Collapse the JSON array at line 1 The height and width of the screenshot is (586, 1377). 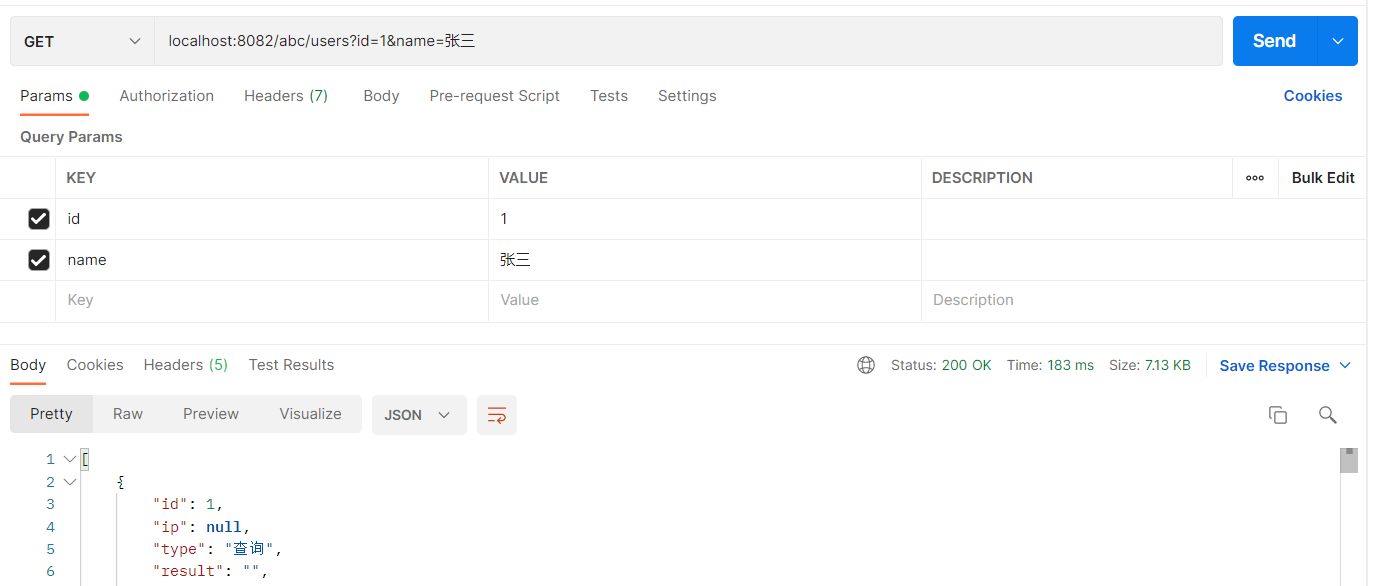coord(70,460)
